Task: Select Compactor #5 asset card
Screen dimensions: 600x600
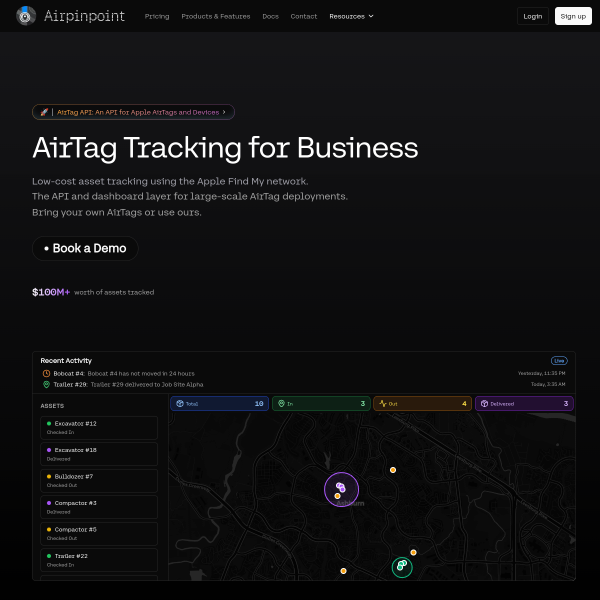Action: (99, 534)
